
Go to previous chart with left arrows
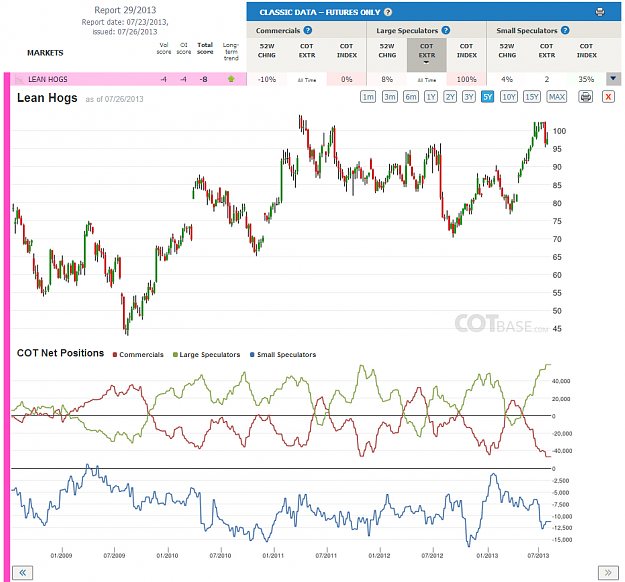23,573
